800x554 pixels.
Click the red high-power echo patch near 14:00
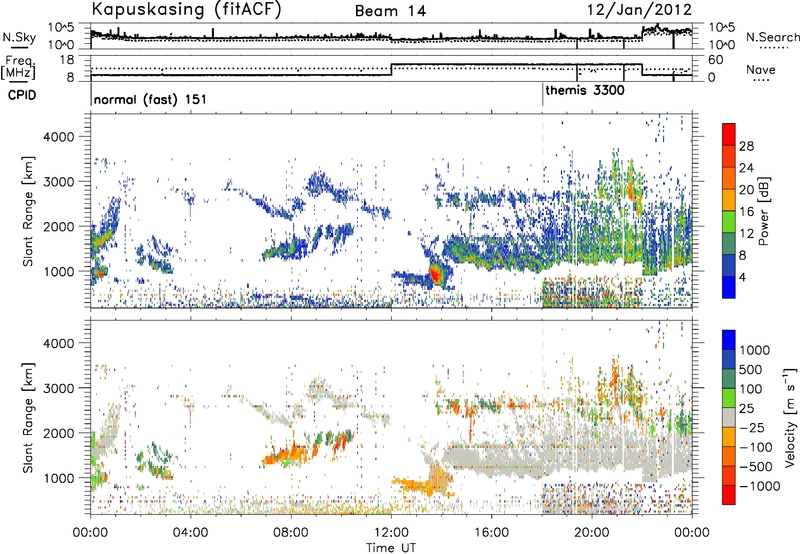point(435,274)
